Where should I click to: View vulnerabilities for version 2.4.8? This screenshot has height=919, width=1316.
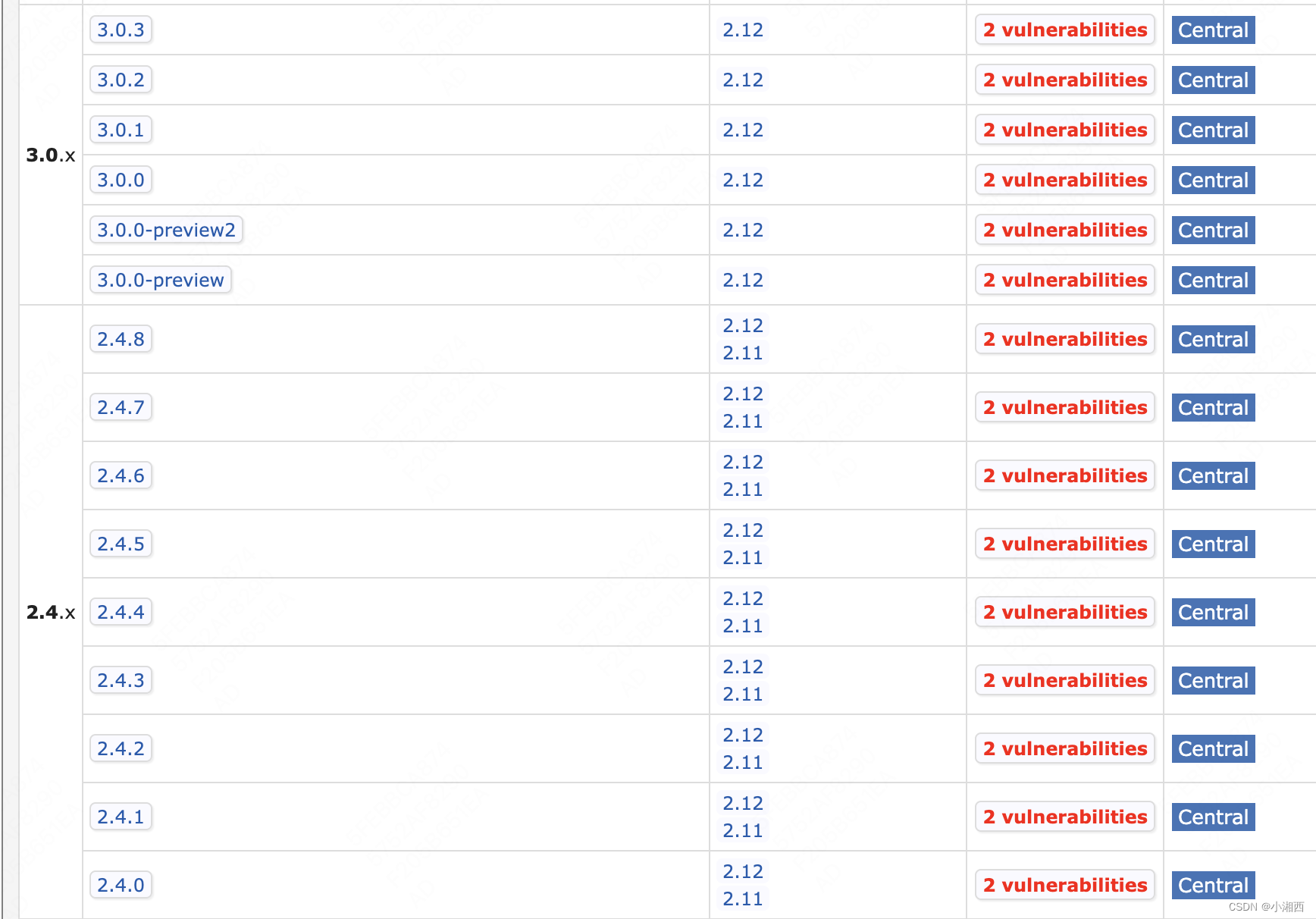(x=1065, y=339)
